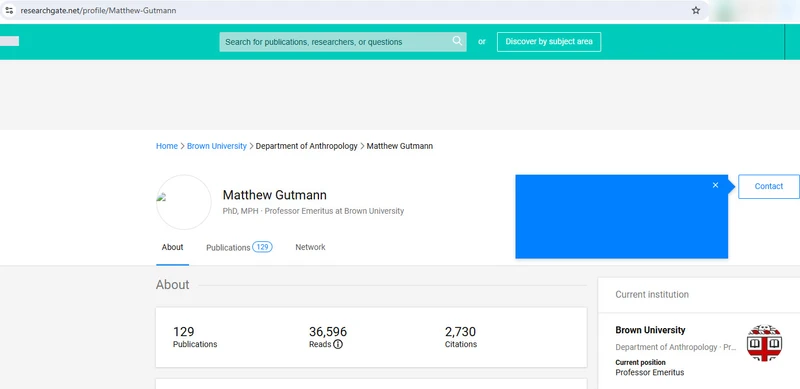Image resolution: width=800 pixels, height=389 pixels.
Task: Click the 129 publications count badge
Action: pos(262,247)
